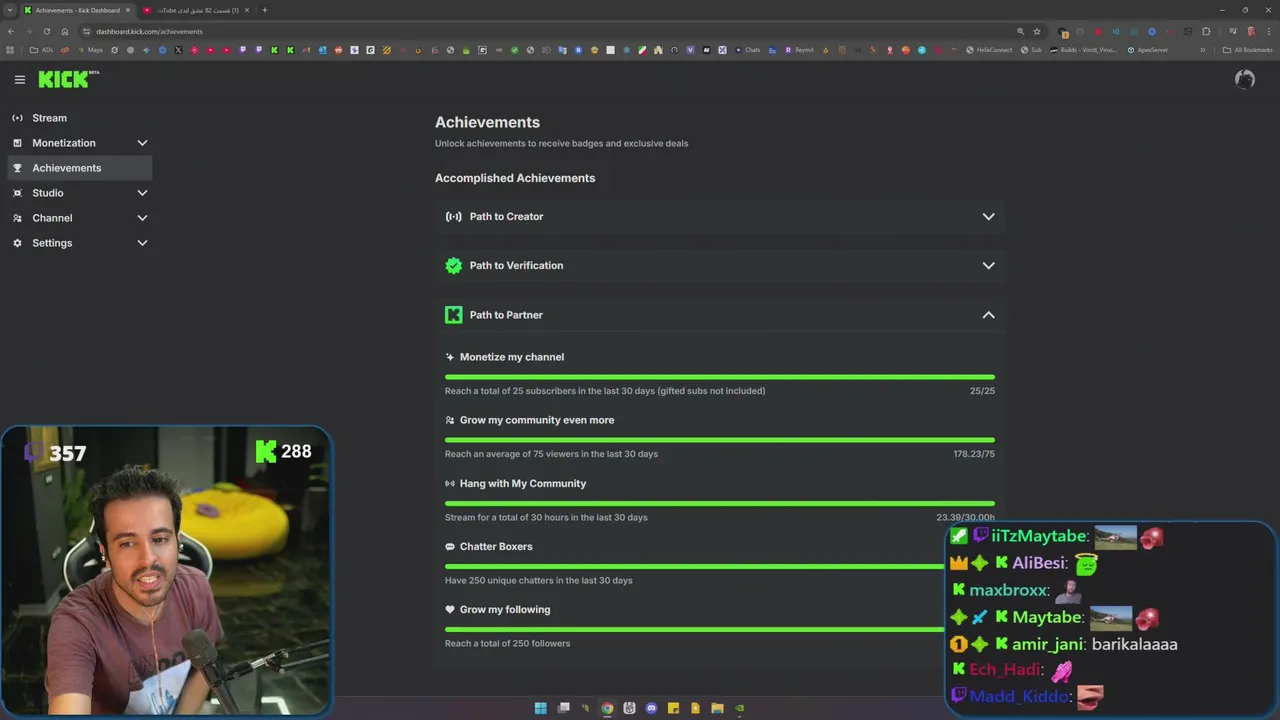This screenshot has width=1280, height=720.
Task: Open the Reymit bookmark
Action: point(800,50)
